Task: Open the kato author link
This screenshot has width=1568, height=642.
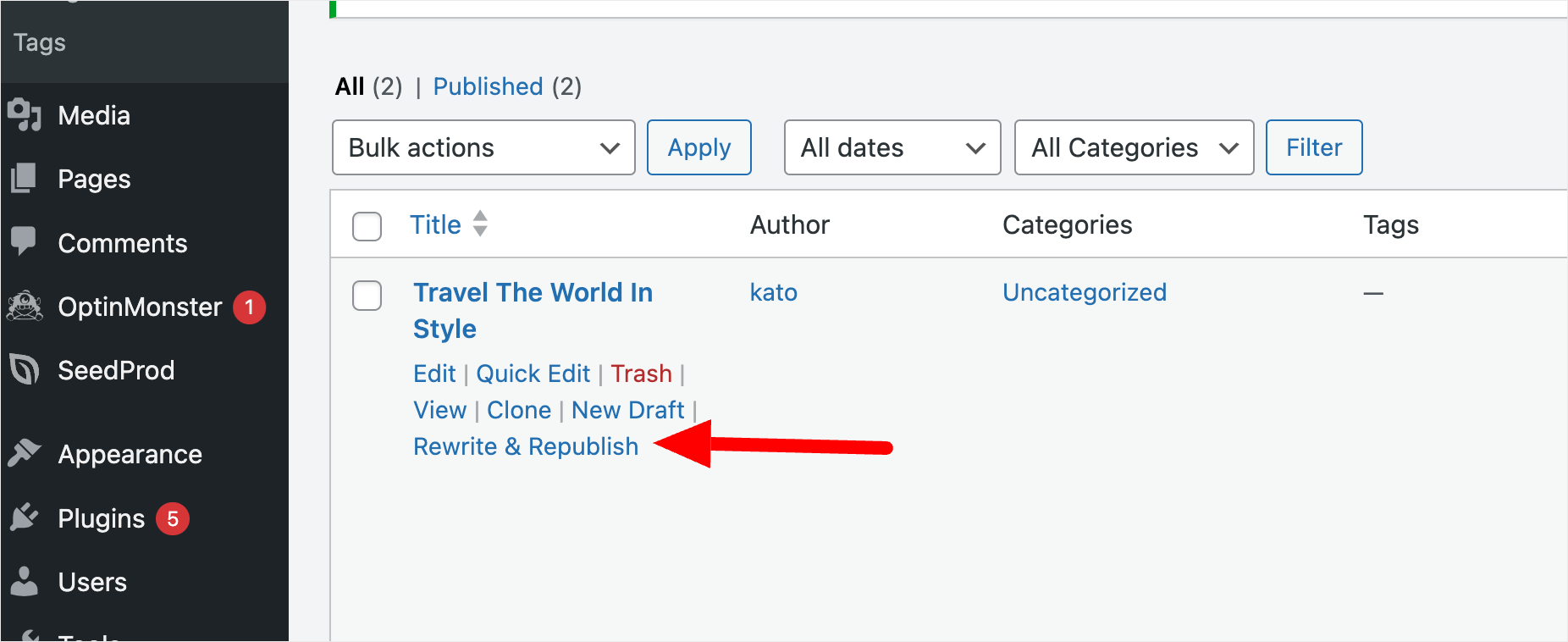Action: (773, 292)
